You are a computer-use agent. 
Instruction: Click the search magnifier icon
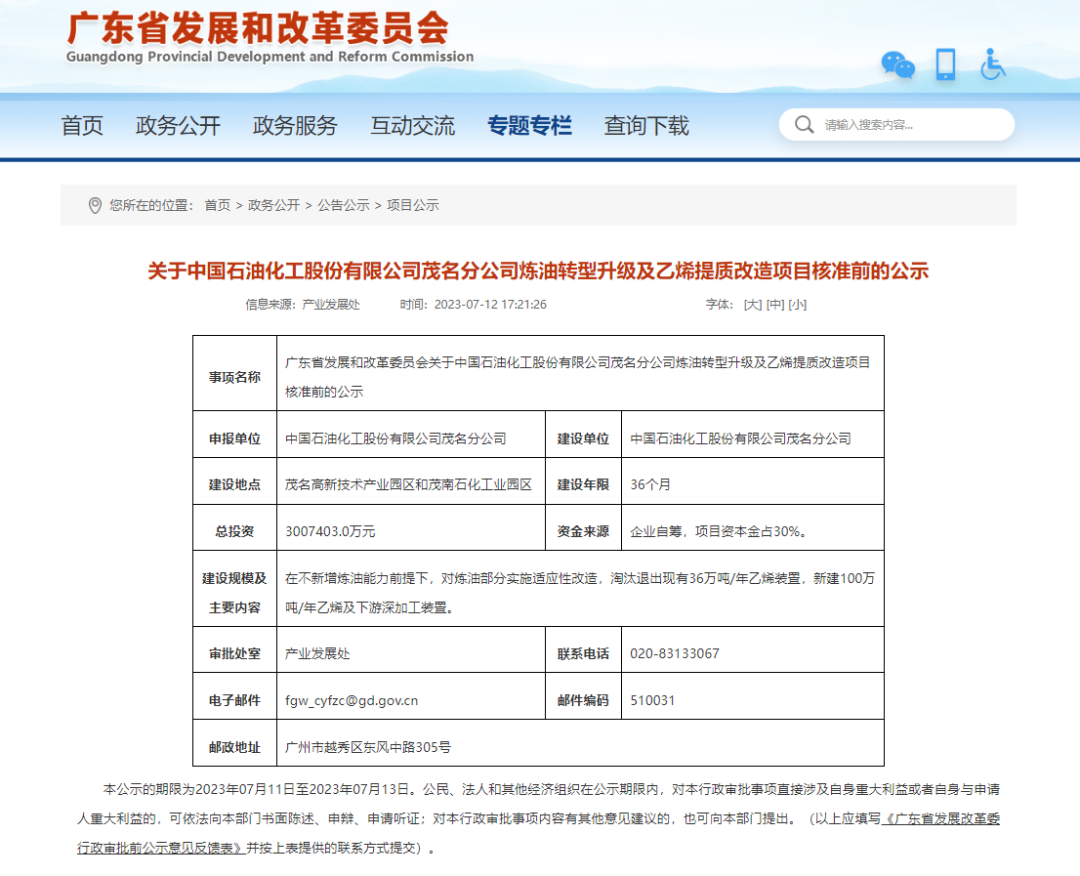coord(804,125)
